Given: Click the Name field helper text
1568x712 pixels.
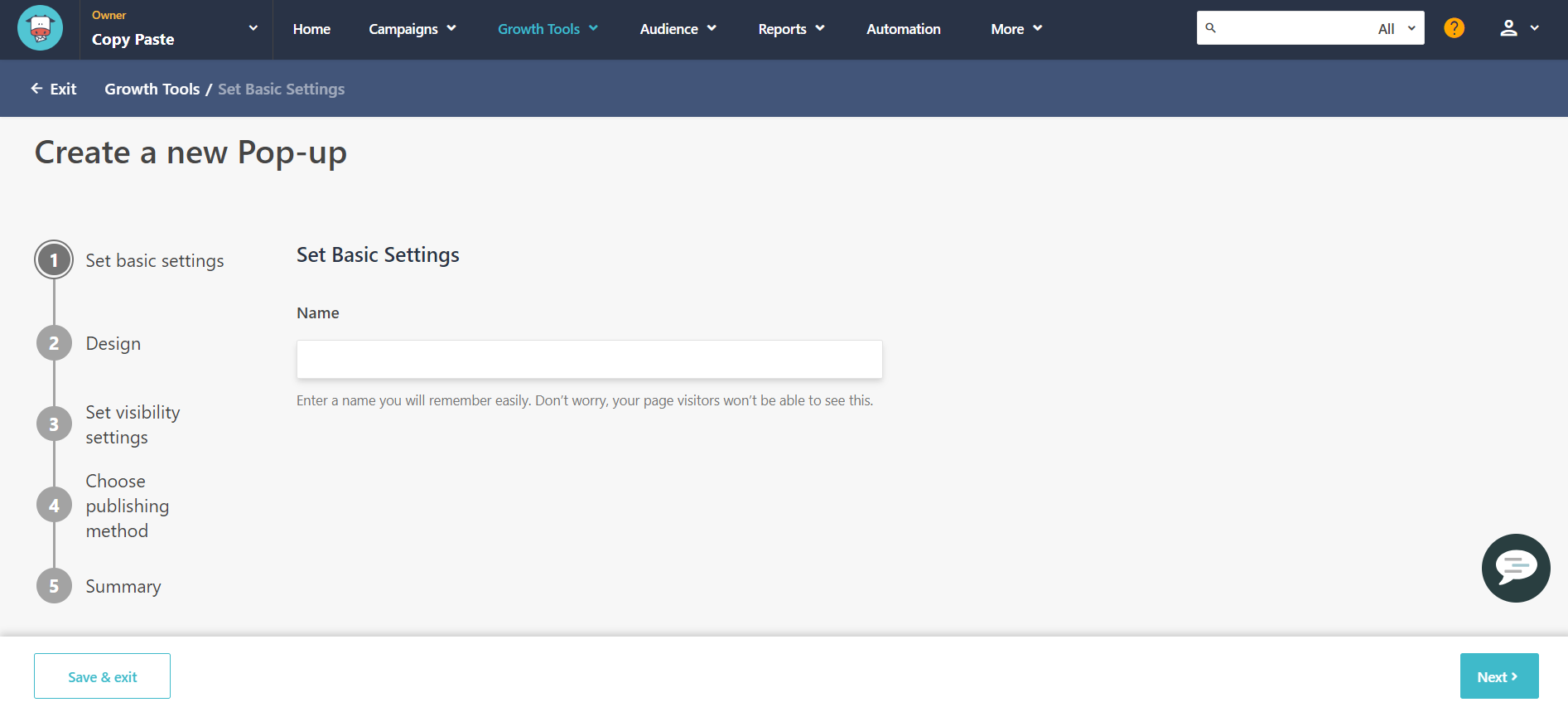Looking at the screenshot, I should point(585,400).
